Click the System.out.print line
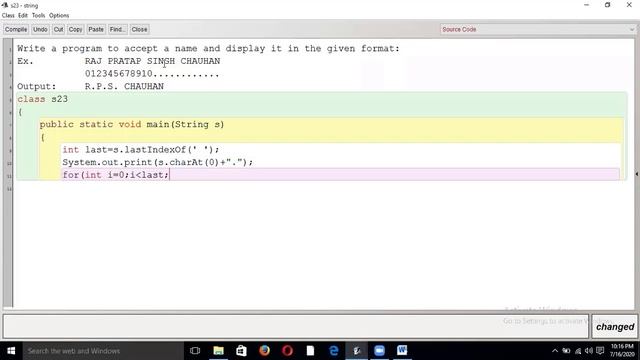Viewport: 640px width, 360px height. pyautogui.click(x=158, y=162)
